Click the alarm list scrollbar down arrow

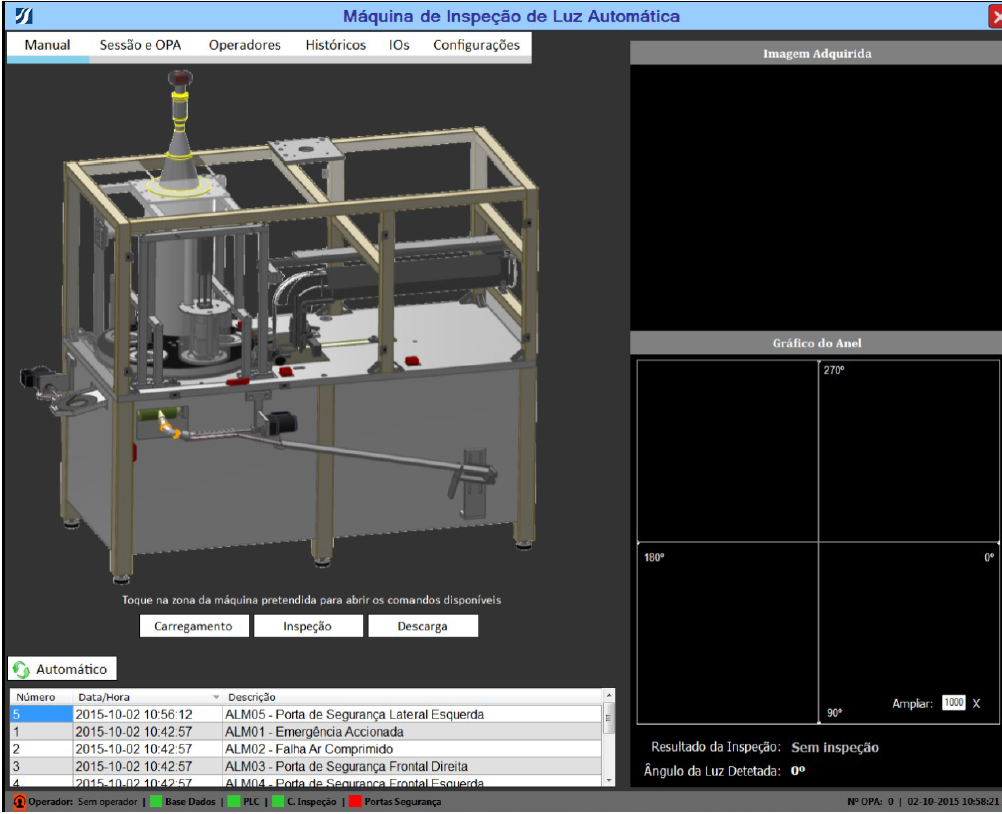click(x=609, y=780)
